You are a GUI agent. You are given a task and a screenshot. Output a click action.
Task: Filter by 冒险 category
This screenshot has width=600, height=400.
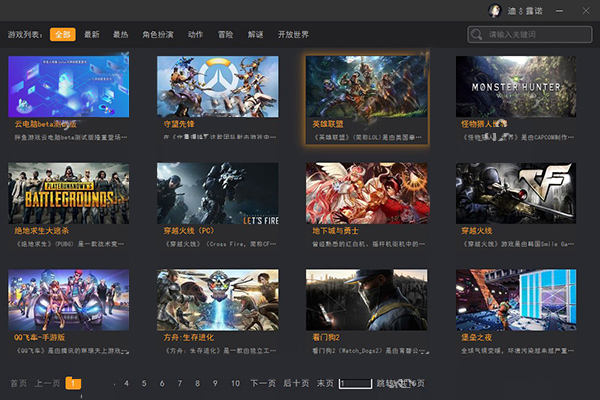click(x=225, y=34)
